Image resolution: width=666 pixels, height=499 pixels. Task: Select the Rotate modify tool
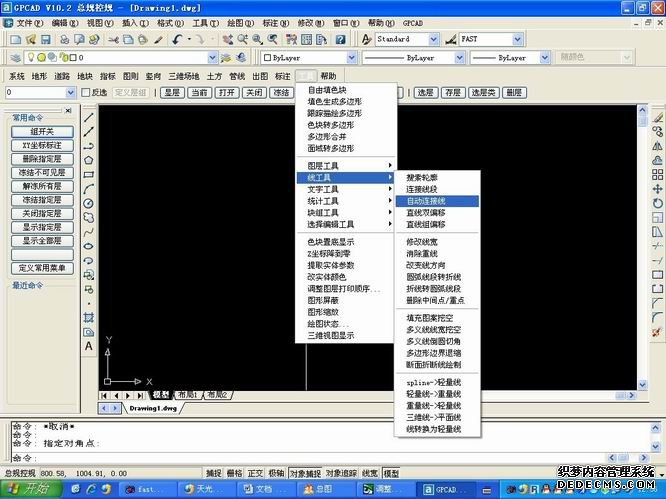(658, 203)
